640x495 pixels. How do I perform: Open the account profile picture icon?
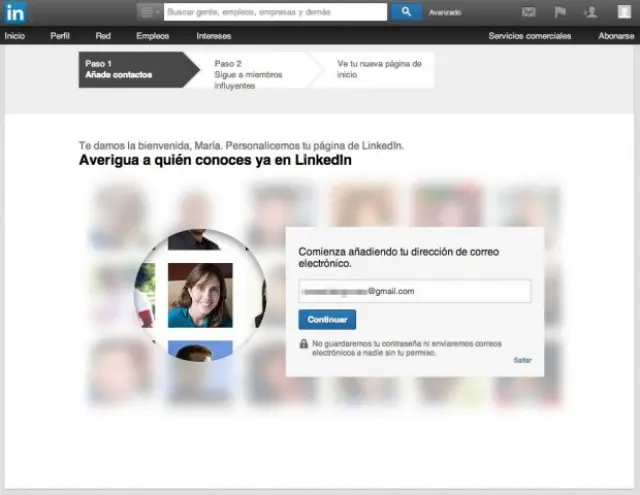[623, 12]
